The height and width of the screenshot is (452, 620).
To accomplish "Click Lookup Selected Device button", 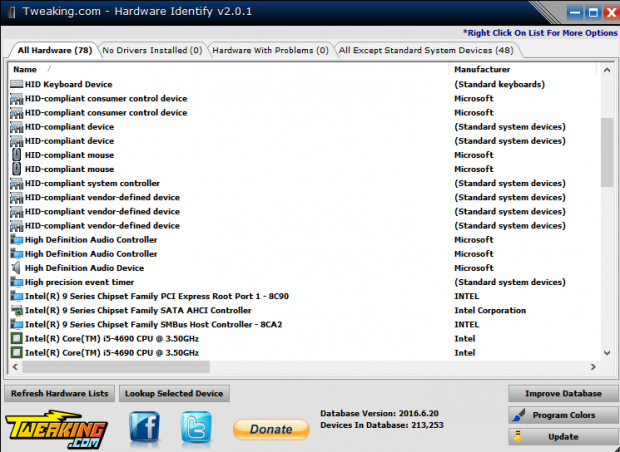I will tap(174, 393).
